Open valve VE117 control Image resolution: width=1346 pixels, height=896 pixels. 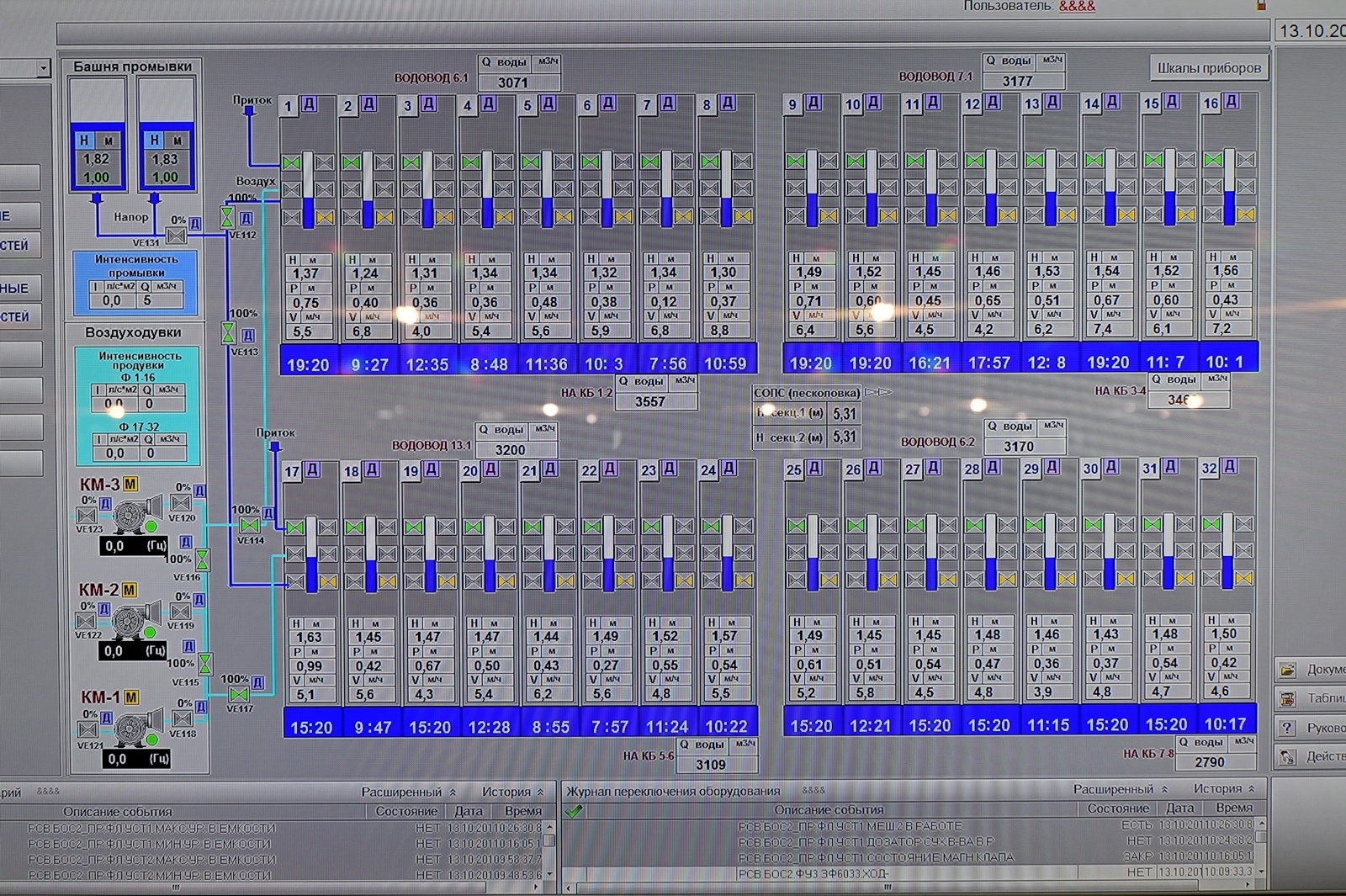click(x=239, y=695)
